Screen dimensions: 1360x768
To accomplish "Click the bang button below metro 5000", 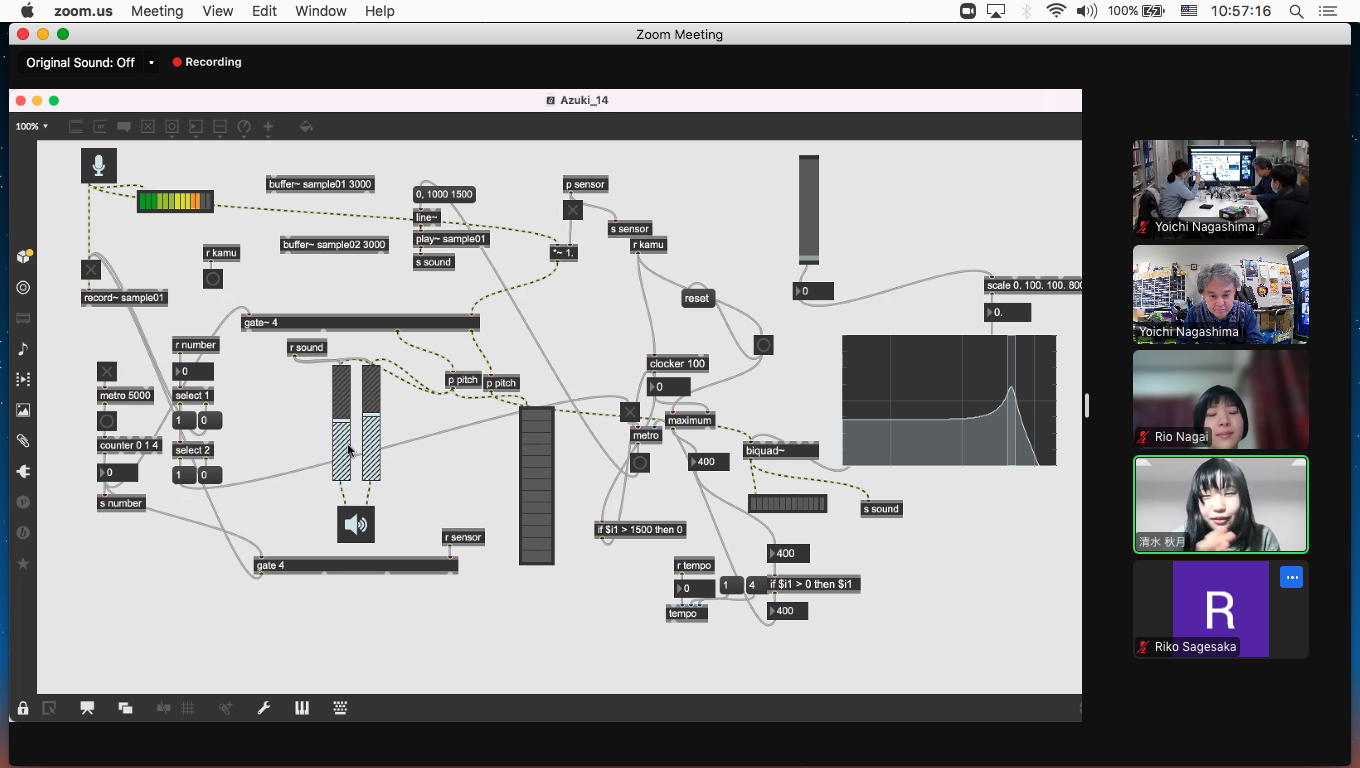I will [x=107, y=421].
